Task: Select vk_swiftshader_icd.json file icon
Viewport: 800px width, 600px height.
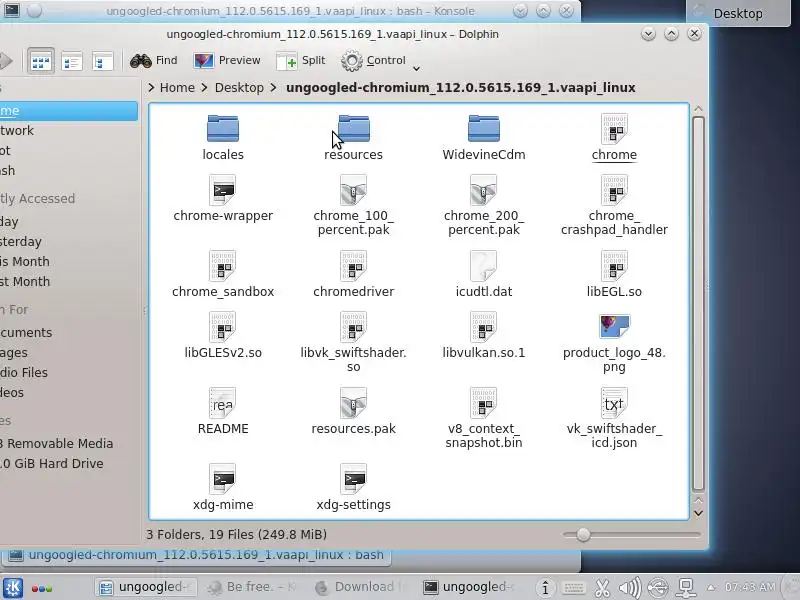Action: [614, 403]
